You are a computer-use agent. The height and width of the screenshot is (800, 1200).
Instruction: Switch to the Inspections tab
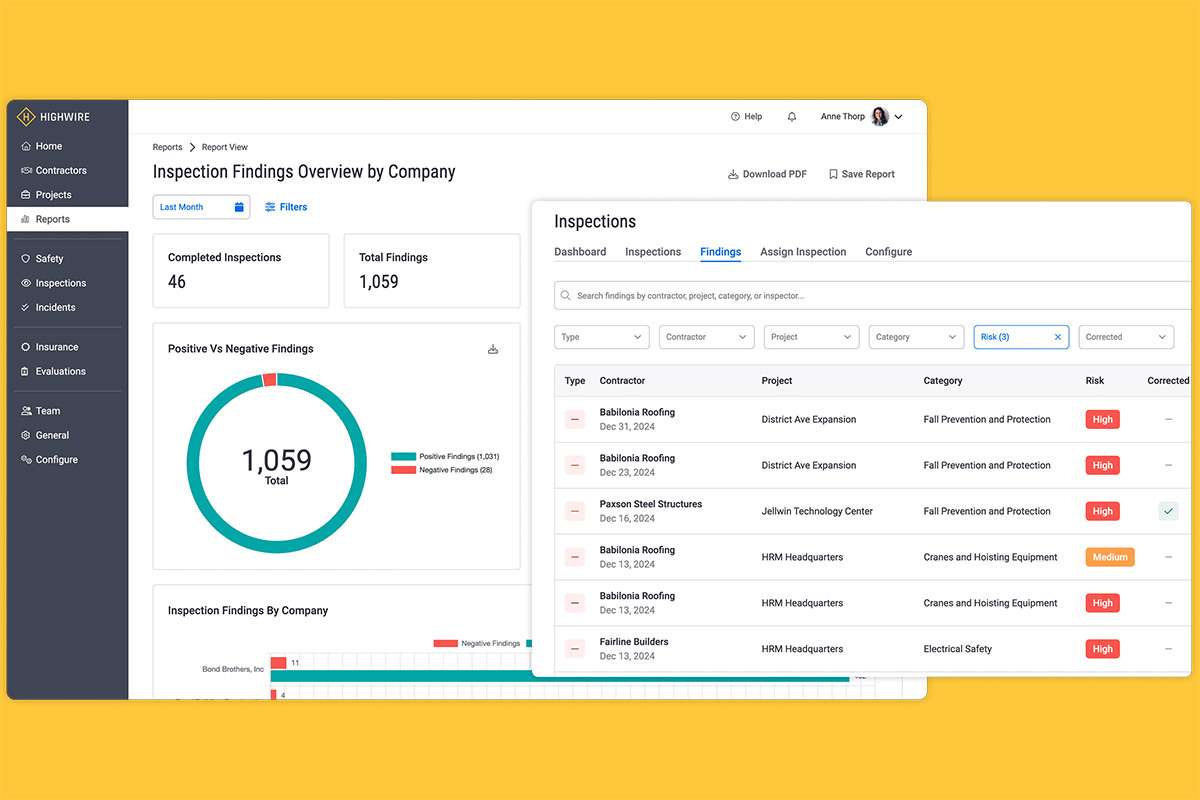(653, 252)
